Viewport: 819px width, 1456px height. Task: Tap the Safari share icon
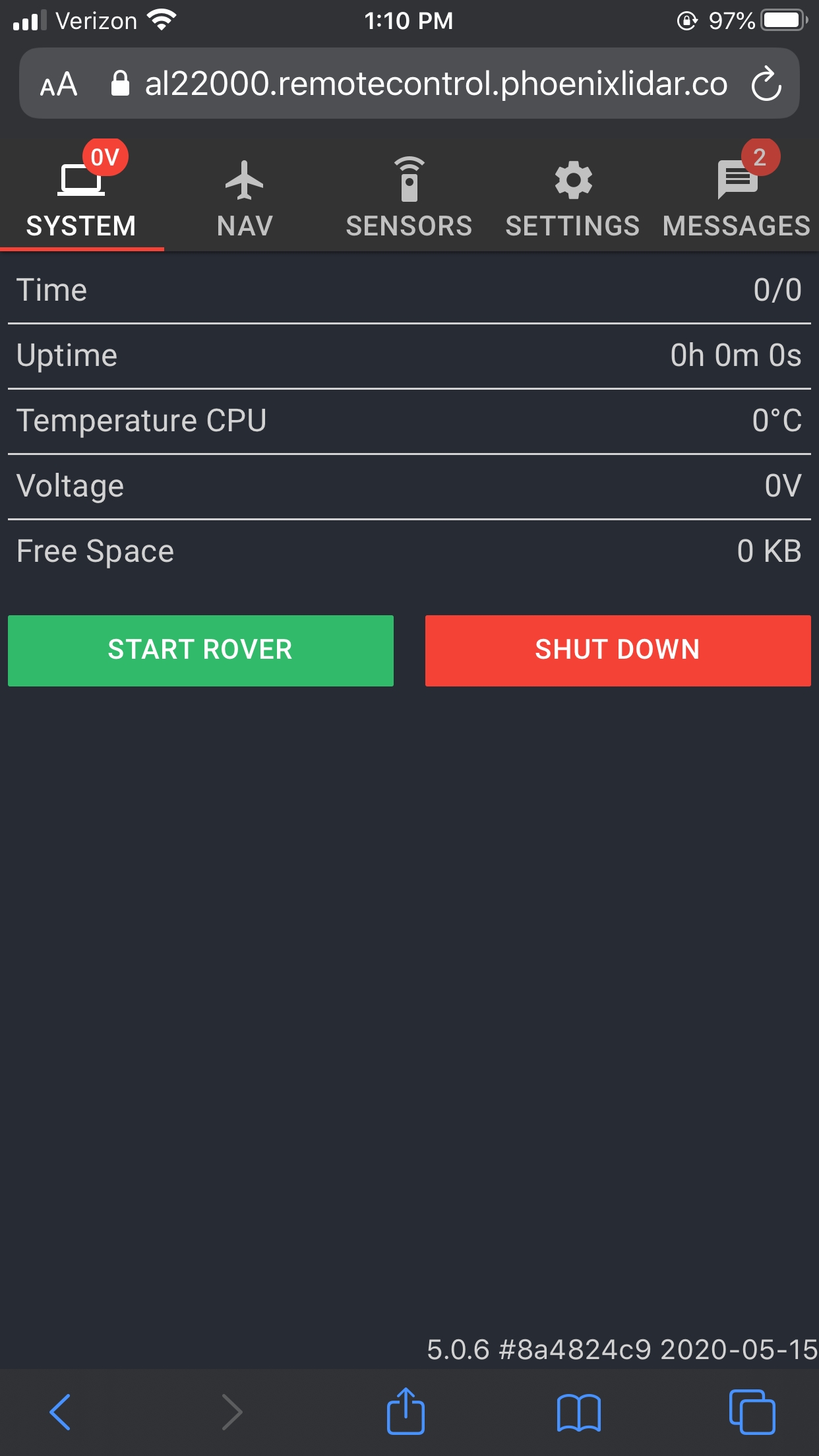406,1411
